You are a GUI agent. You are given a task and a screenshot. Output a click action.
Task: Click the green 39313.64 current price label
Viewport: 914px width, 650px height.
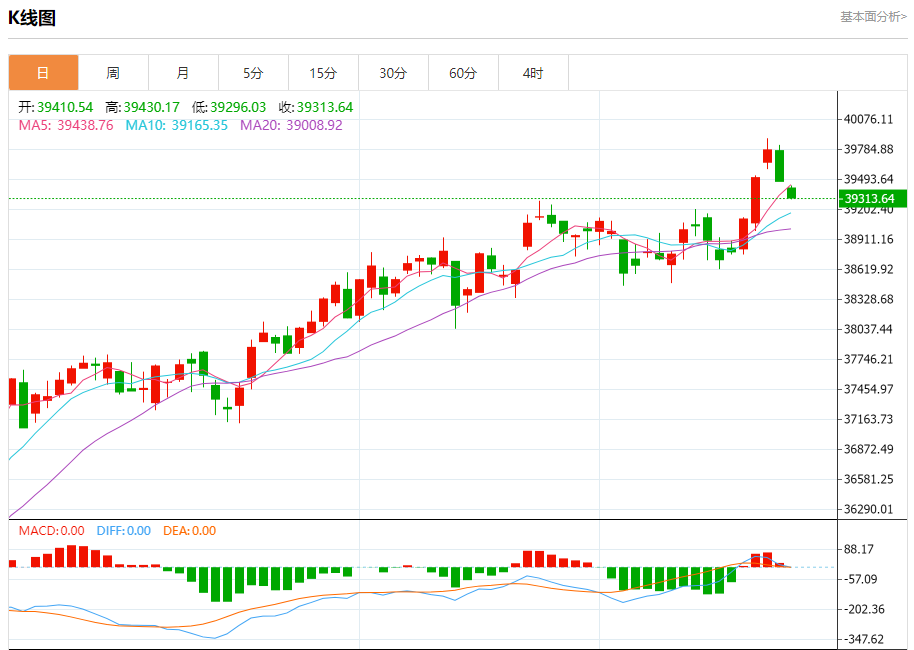point(873,198)
